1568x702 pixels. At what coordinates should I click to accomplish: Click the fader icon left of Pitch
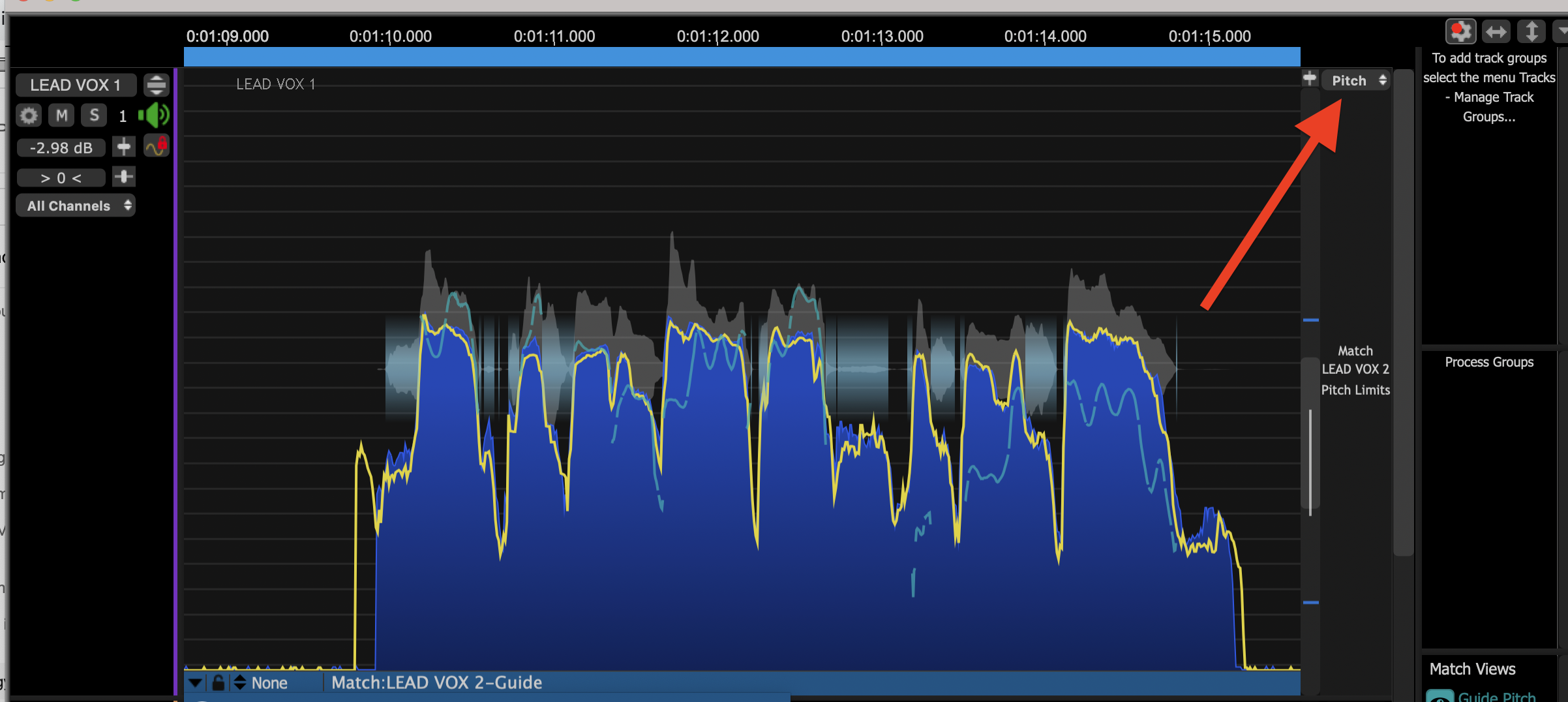(x=1309, y=79)
